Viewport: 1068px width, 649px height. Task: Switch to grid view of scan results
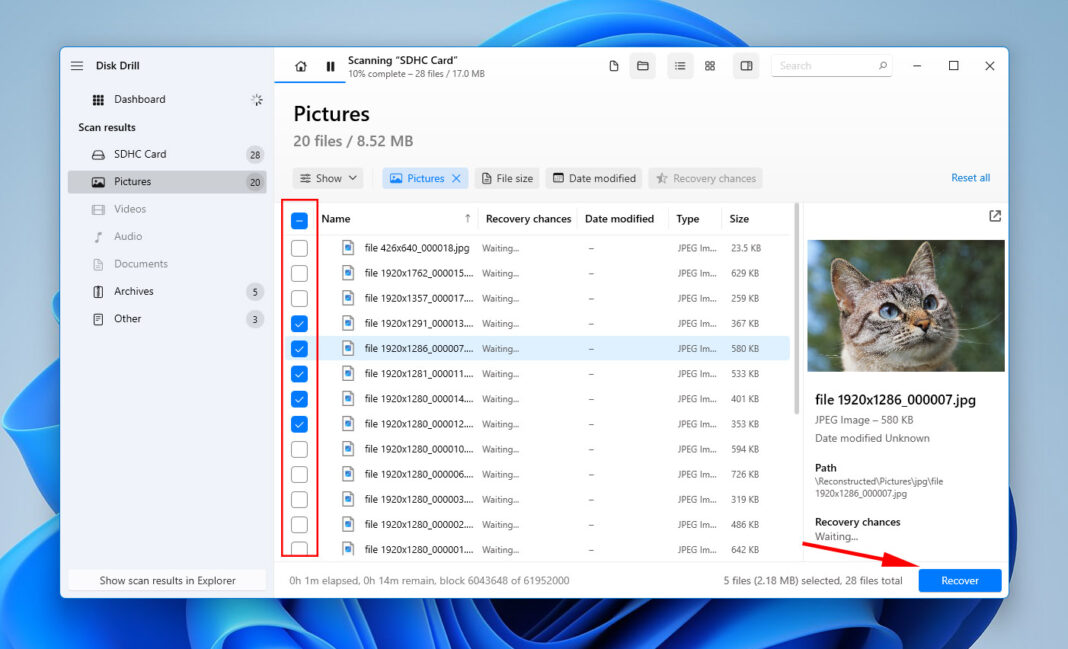(x=710, y=65)
